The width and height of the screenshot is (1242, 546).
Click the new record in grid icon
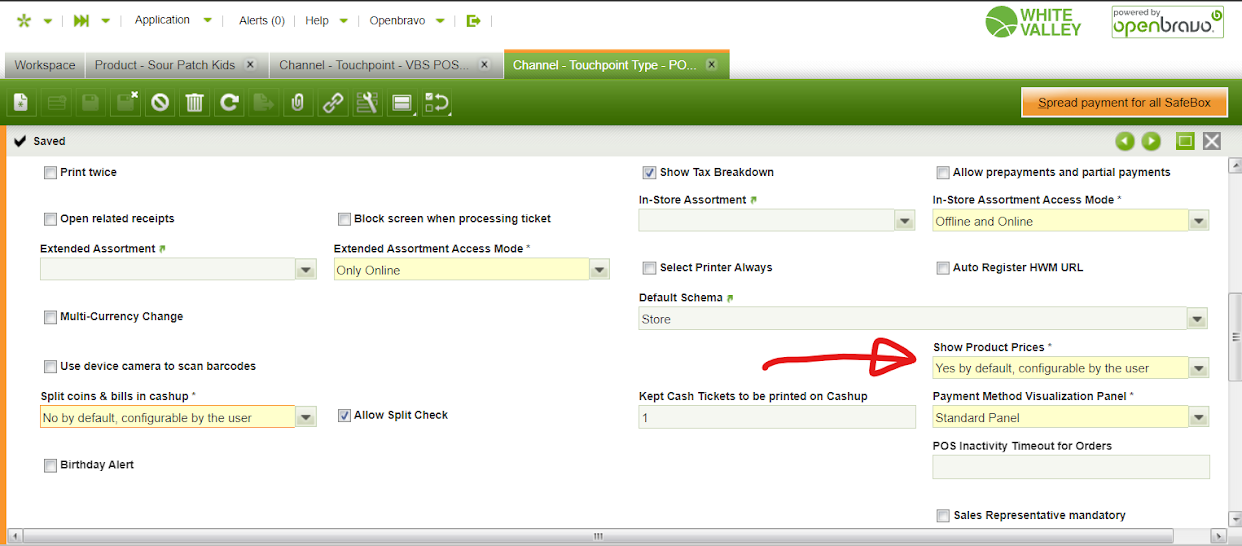pyautogui.click(x=57, y=102)
